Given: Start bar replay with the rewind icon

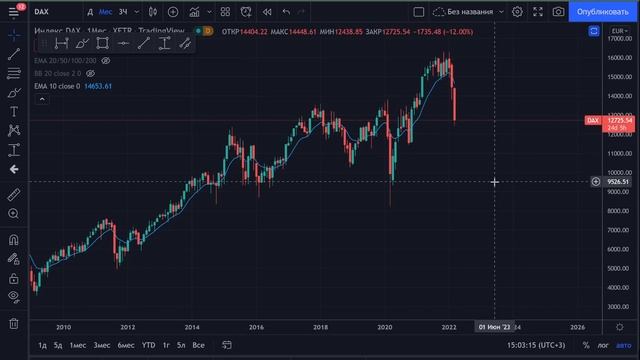Looking at the screenshot, I should (x=267, y=12).
